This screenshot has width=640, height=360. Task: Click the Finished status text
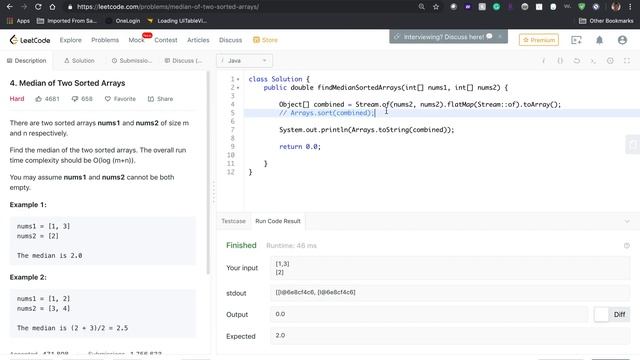pos(241,245)
